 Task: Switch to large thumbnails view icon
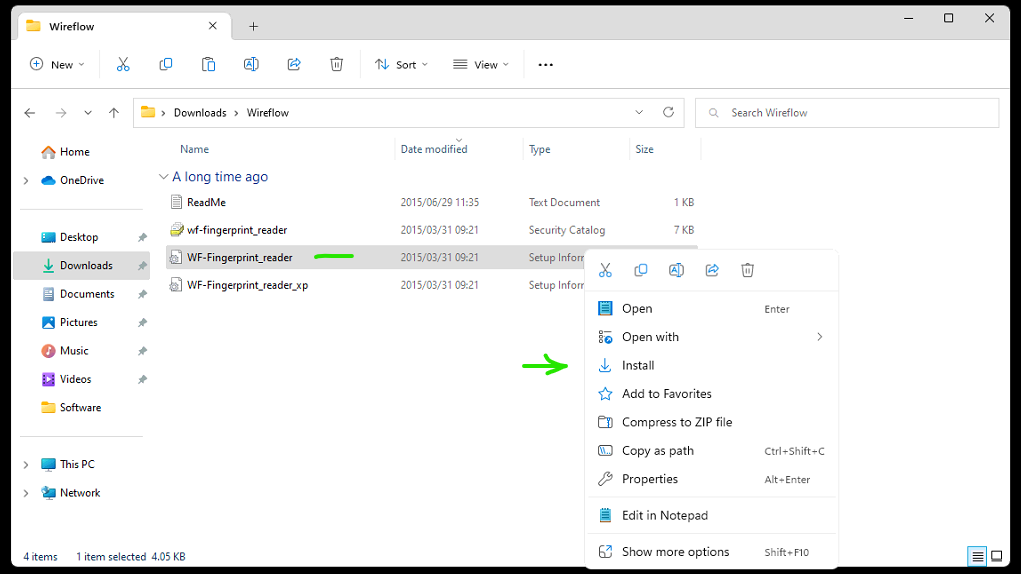997,556
